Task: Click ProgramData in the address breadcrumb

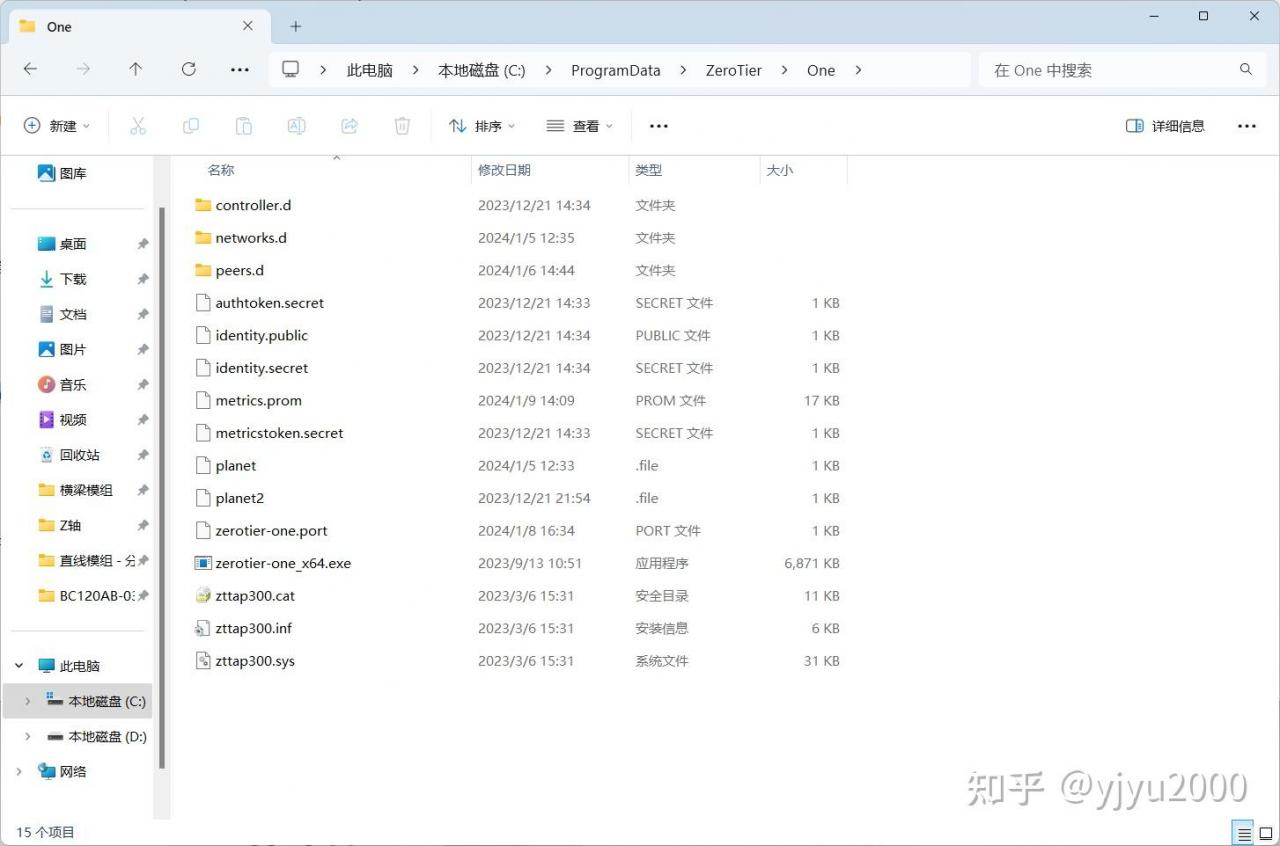Action: point(615,70)
